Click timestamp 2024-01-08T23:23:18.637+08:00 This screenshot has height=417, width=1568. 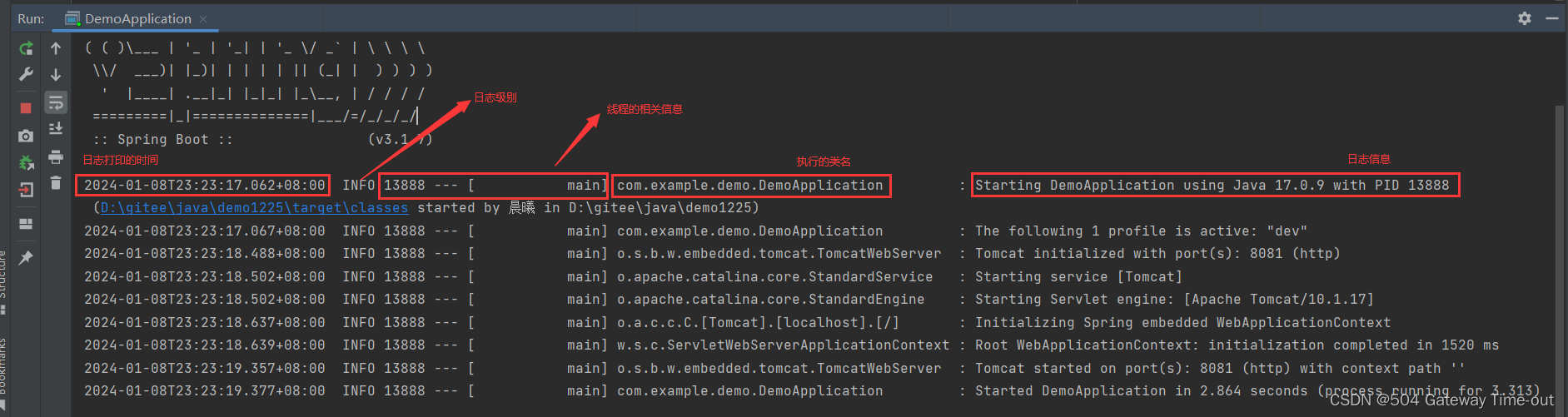pyautogui.click(x=204, y=322)
